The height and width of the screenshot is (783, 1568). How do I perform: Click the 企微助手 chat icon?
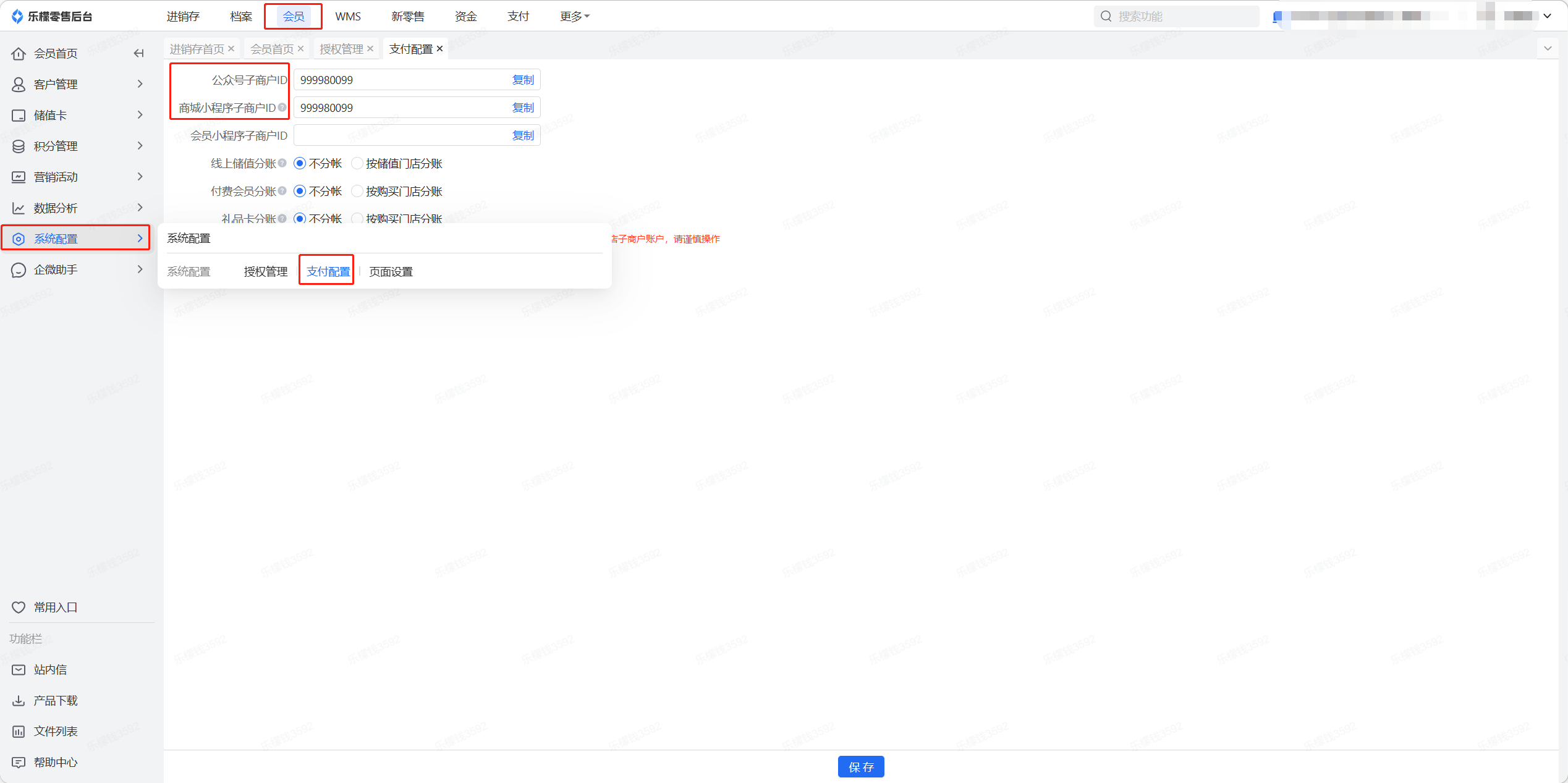coord(19,270)
